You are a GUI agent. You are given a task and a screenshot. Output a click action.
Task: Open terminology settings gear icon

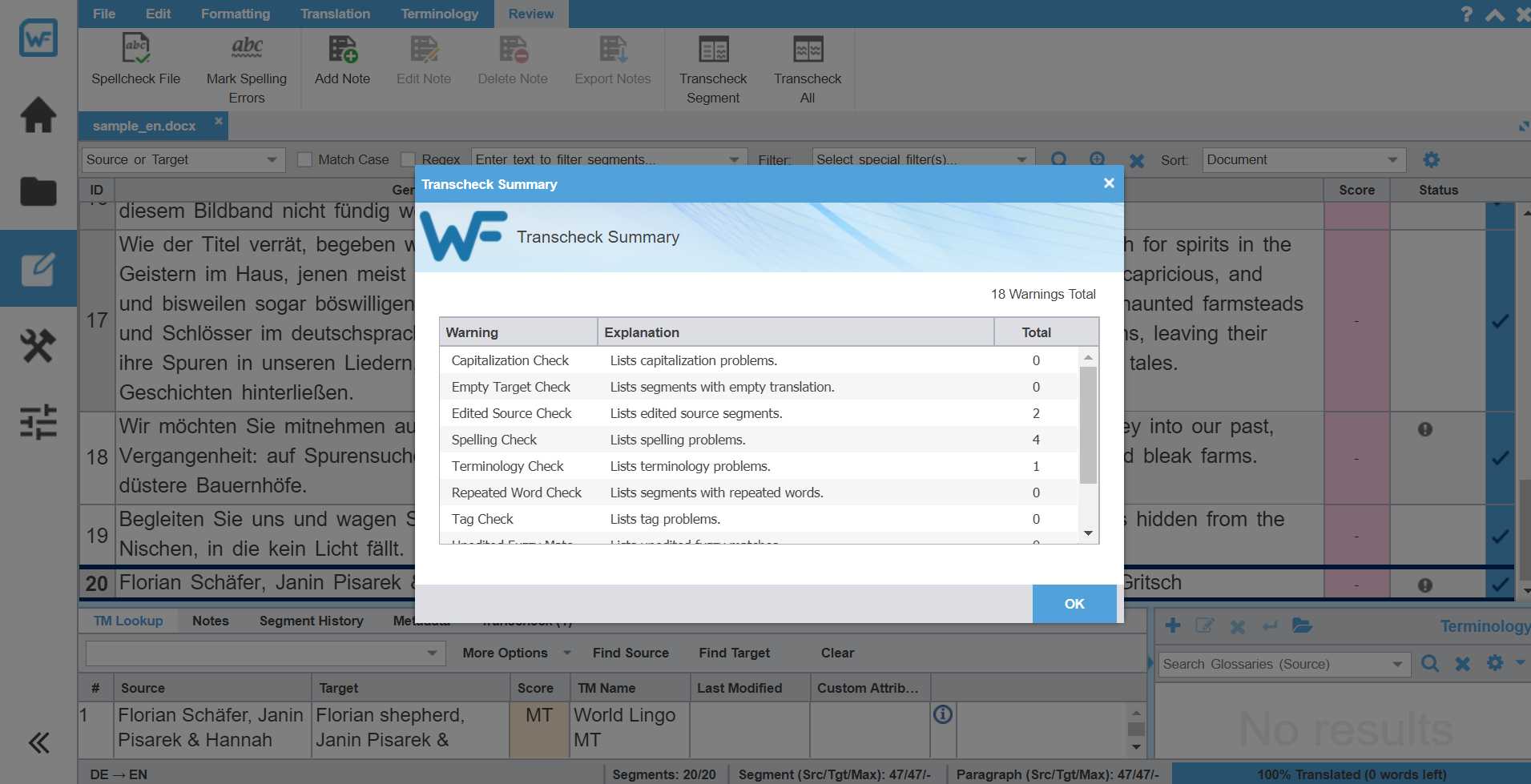point(1495,662)
